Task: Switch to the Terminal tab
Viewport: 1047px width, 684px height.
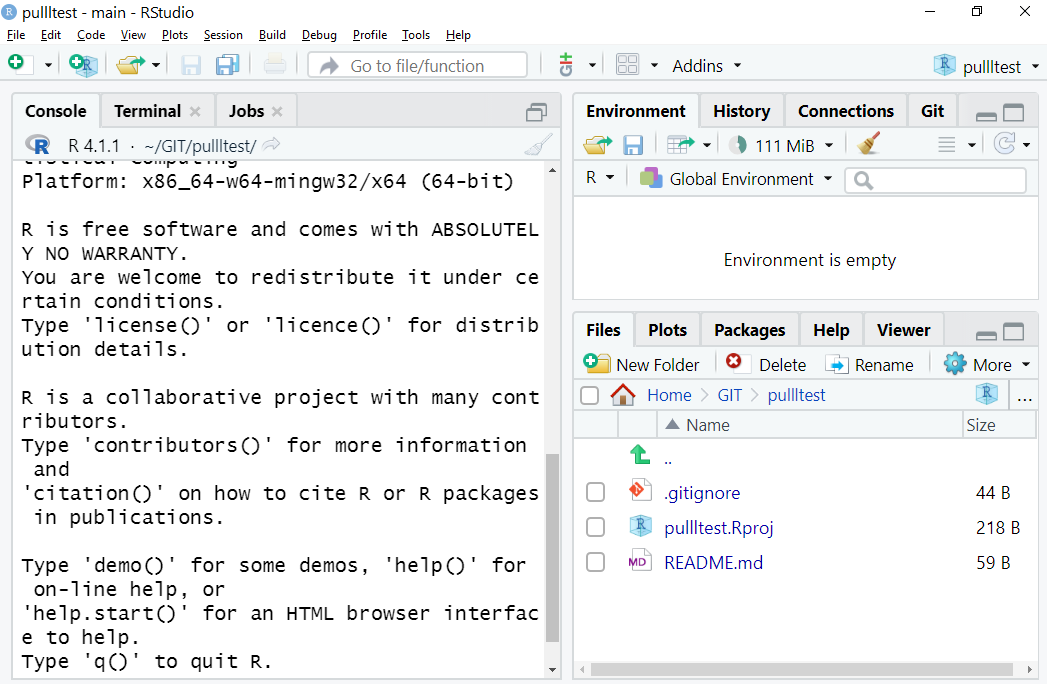Action: point(150,110)
